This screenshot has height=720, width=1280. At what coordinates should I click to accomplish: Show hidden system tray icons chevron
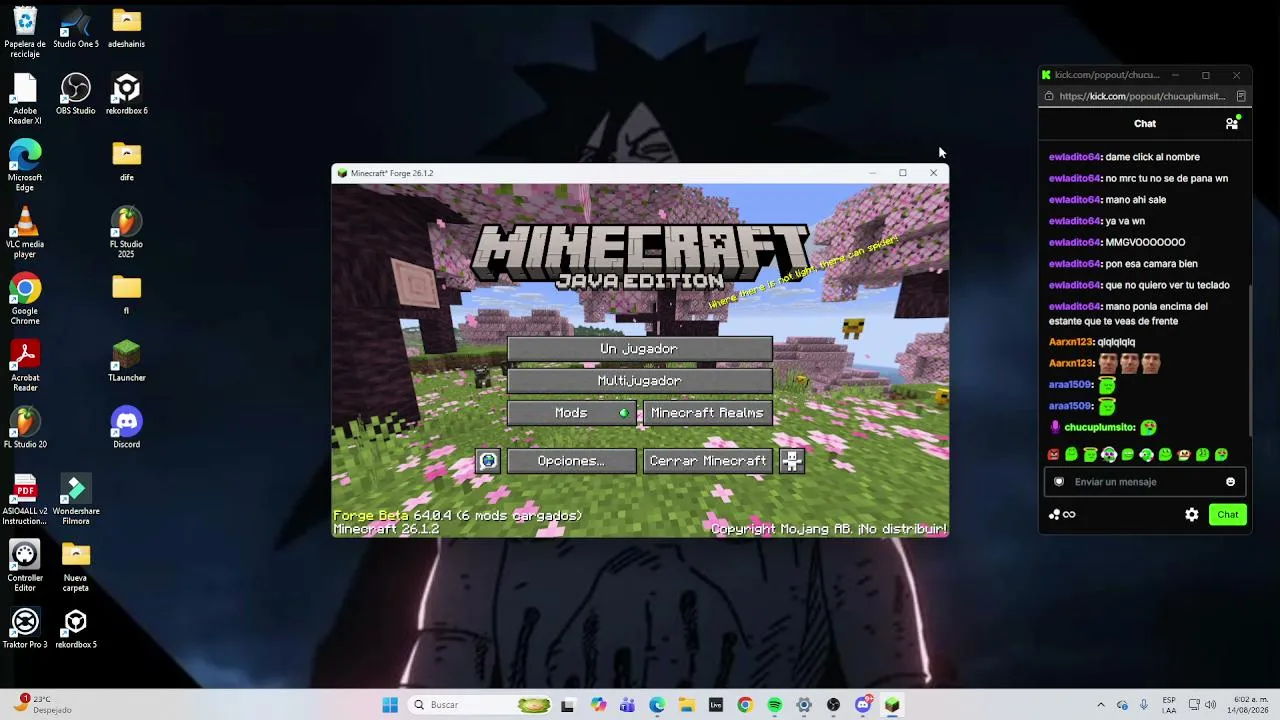(x=1101, y=705)
